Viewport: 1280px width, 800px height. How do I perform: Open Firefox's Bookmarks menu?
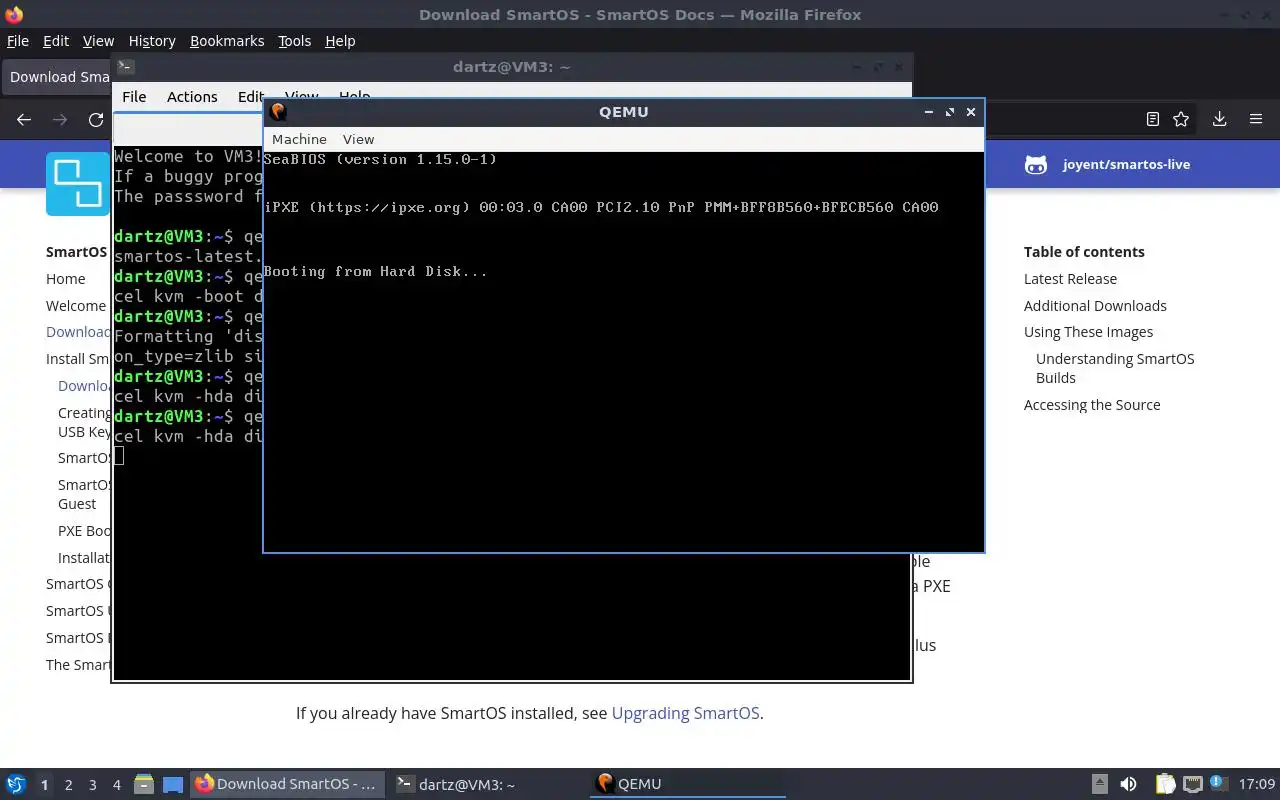227,41
